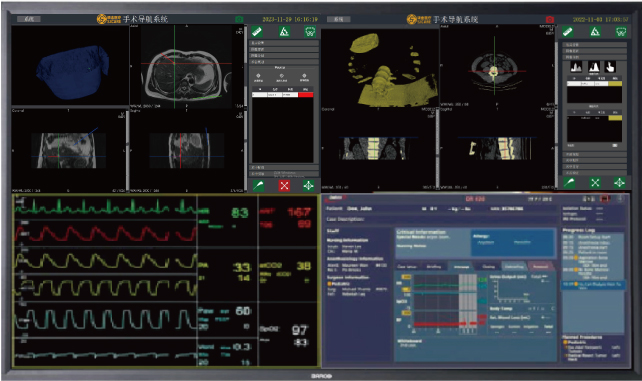Image resolution: width=642 pixels, height=381 pixels.
Task: Open the system menu button in the right navigation header
Action: click(x=339, y=19)
